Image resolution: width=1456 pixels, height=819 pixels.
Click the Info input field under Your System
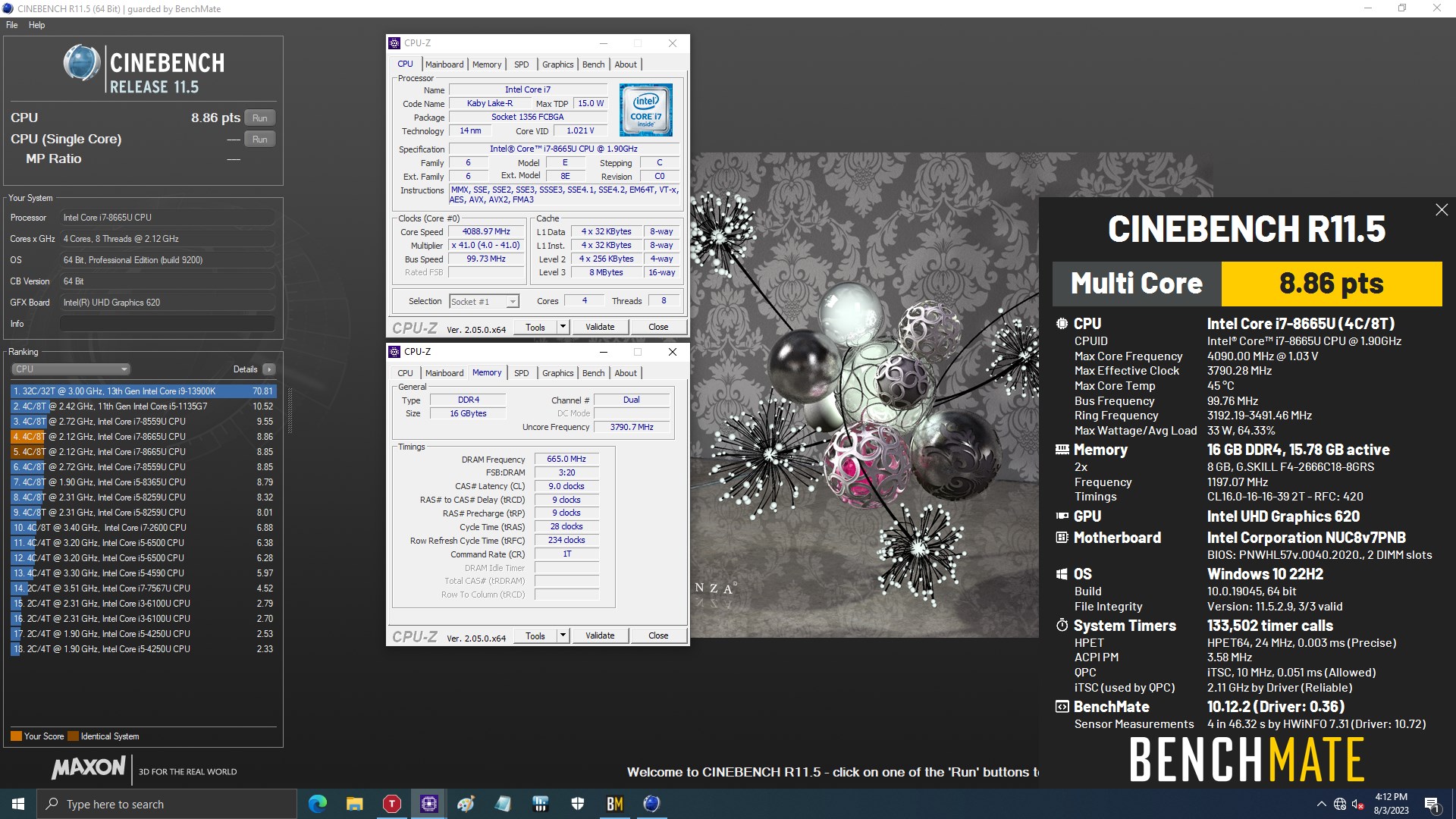point(167,324)
